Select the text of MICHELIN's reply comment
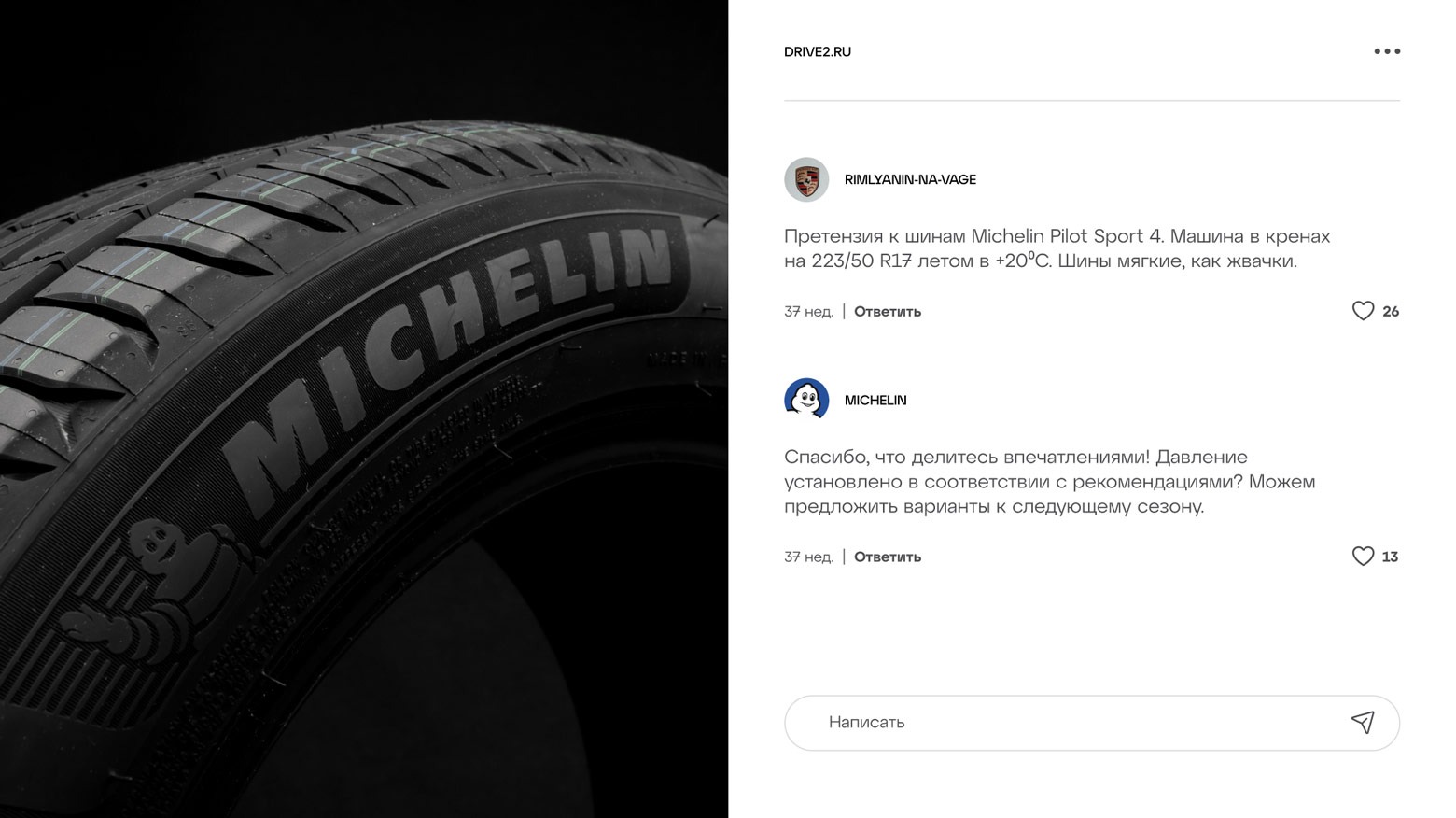Viewport: 1456px width, 818px height. coord(1050,482)
